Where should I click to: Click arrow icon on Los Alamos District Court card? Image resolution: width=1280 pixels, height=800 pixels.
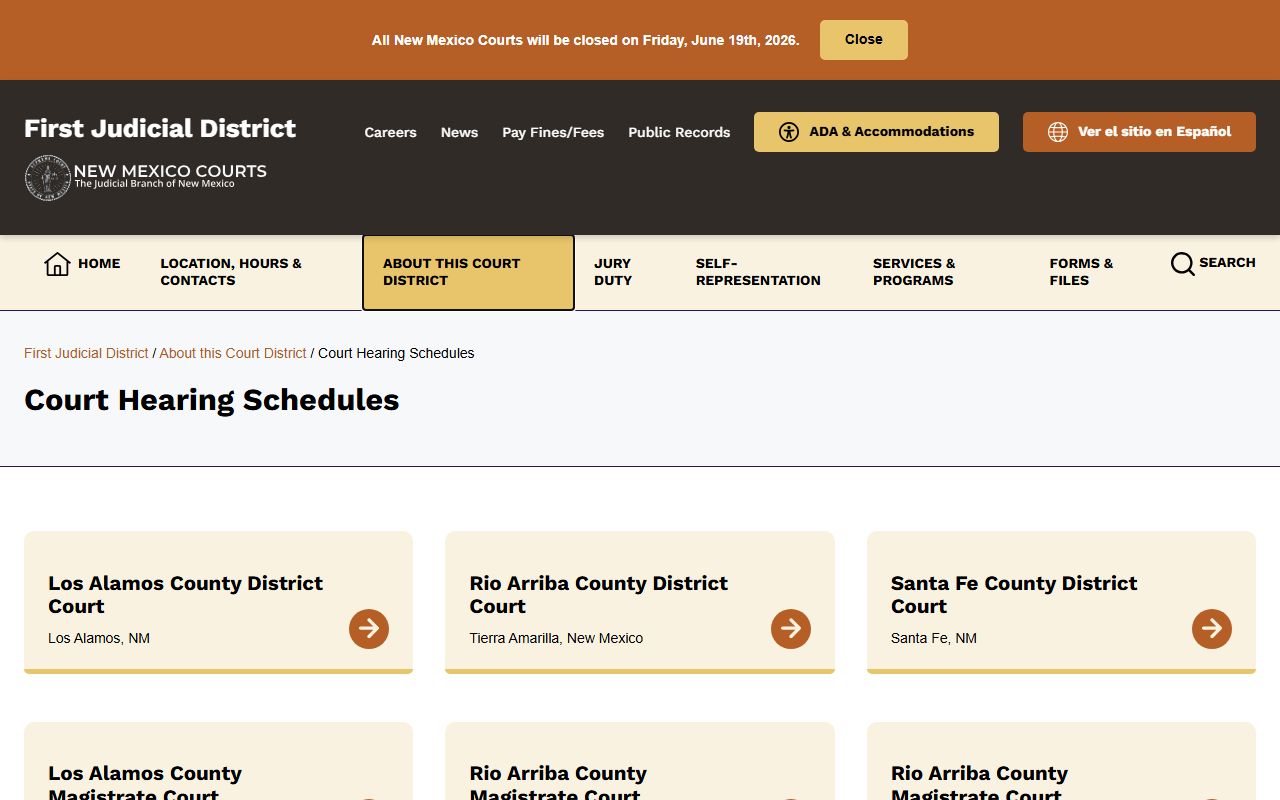coord(369,629)
